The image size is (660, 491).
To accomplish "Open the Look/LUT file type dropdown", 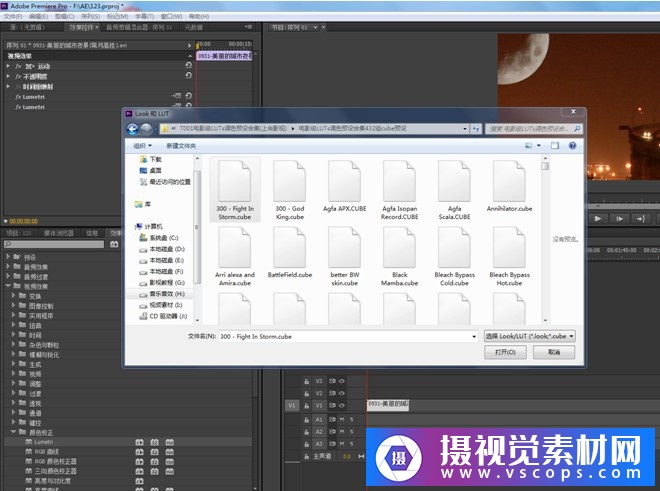I will pyautogui.click(x=529, y=337).
